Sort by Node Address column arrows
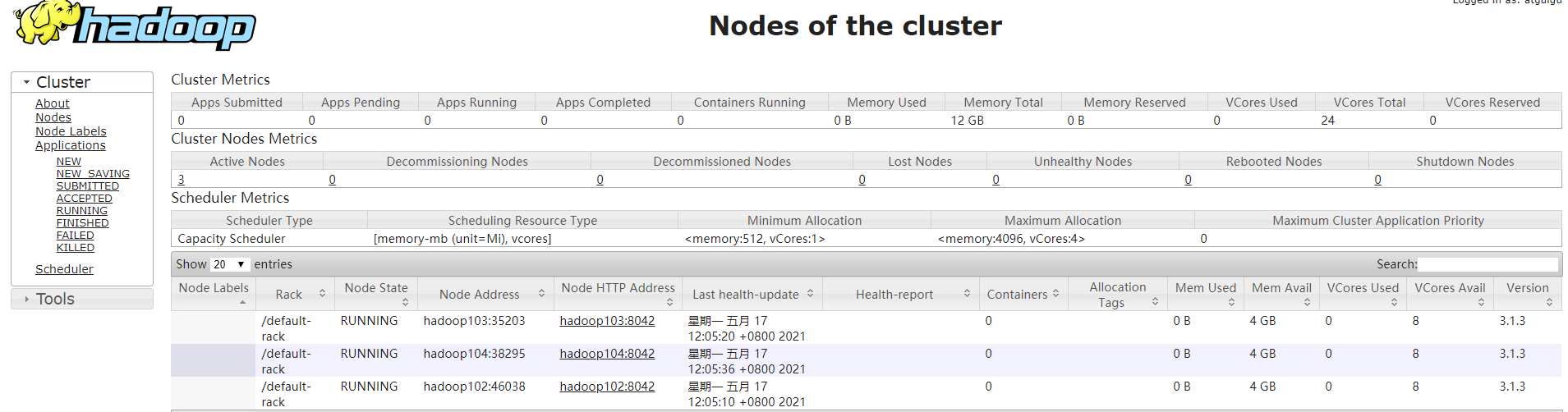Viewport: 1568px width, 412px height. [541, 294]
